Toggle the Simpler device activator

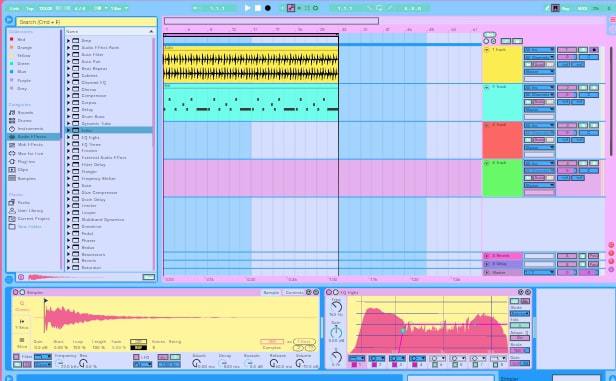click(16, 292)
